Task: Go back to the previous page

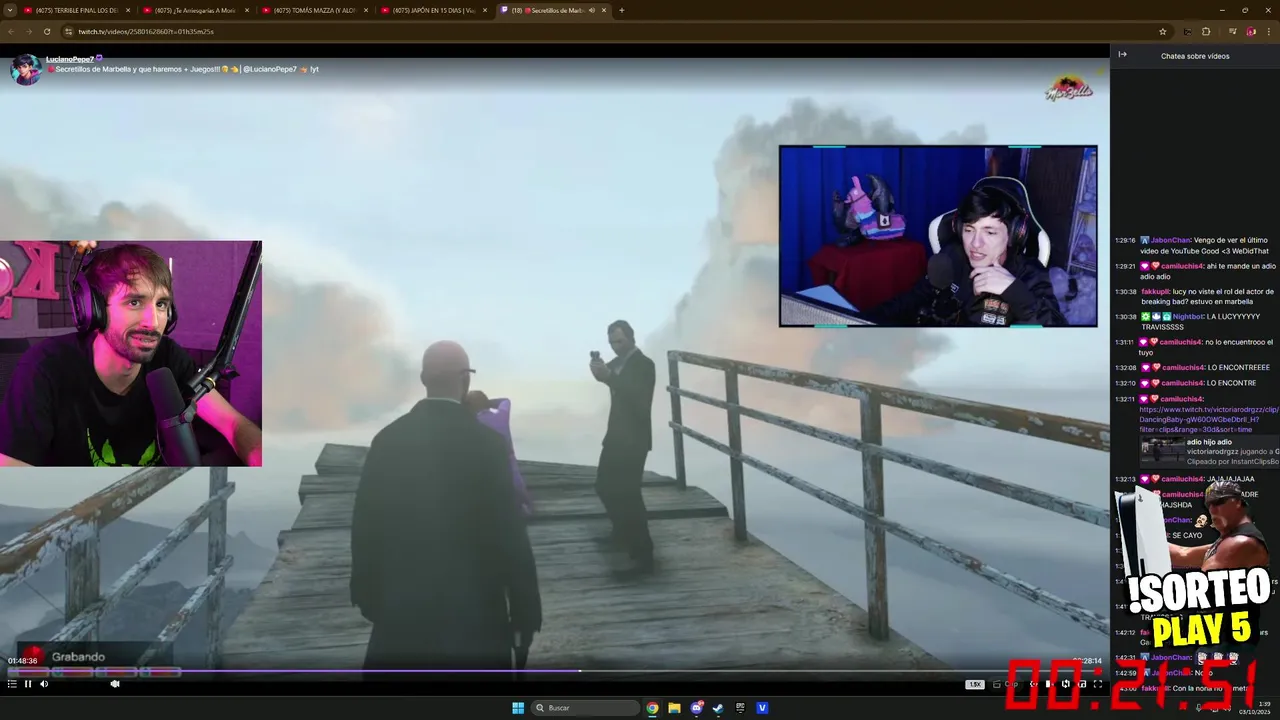Action: (11, 31)
